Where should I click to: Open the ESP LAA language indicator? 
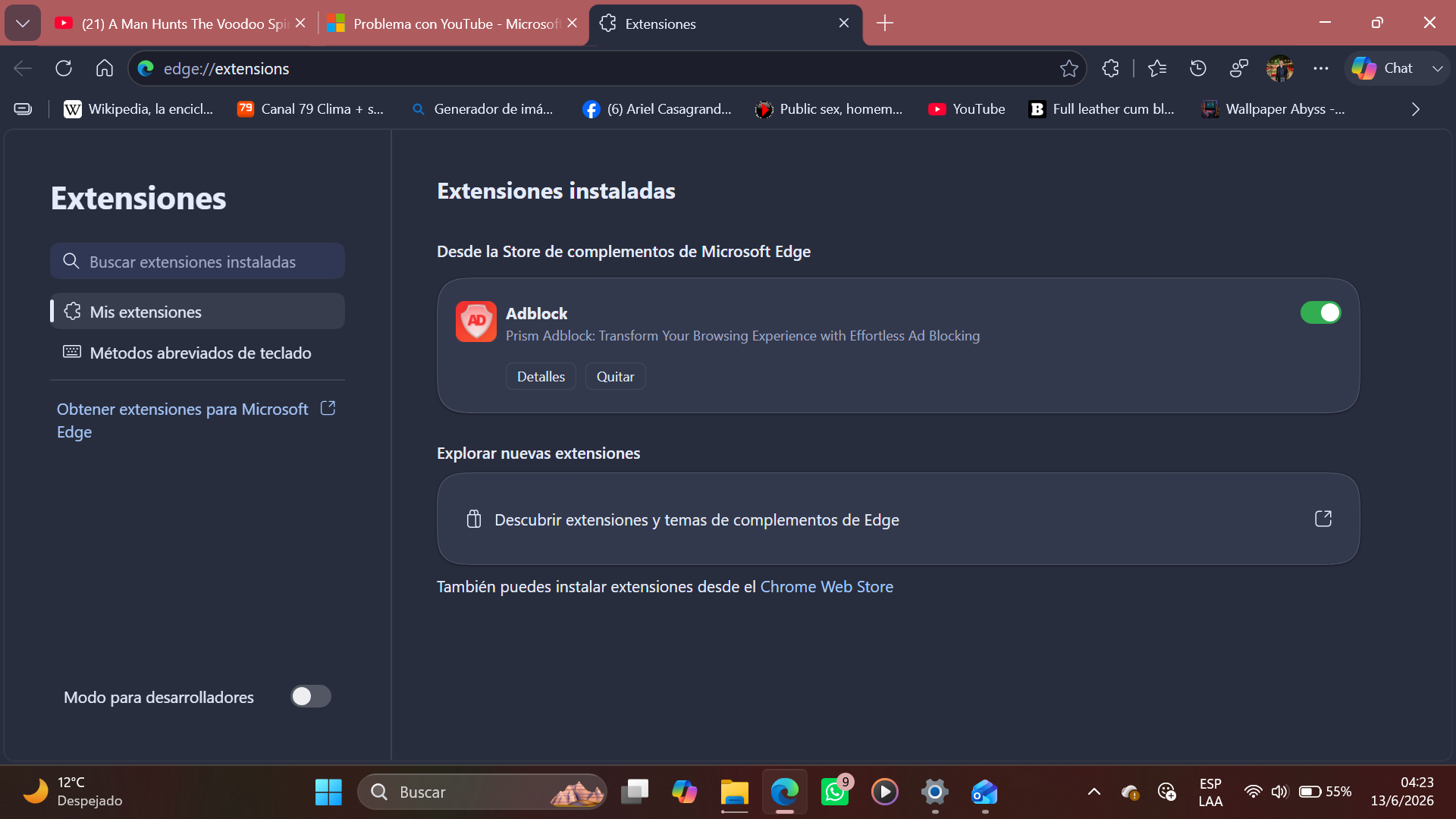pos(1210,792)
